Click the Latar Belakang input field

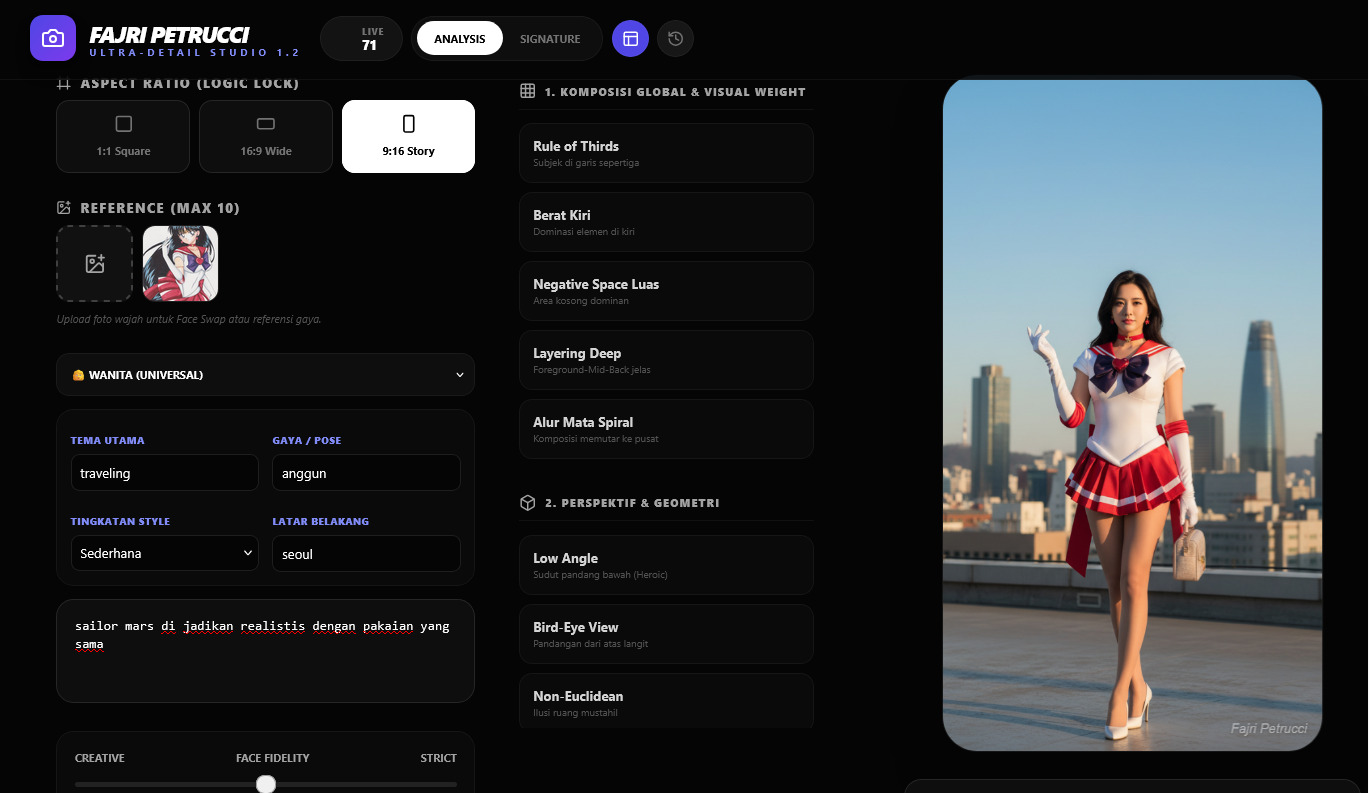tap(366, 554)
